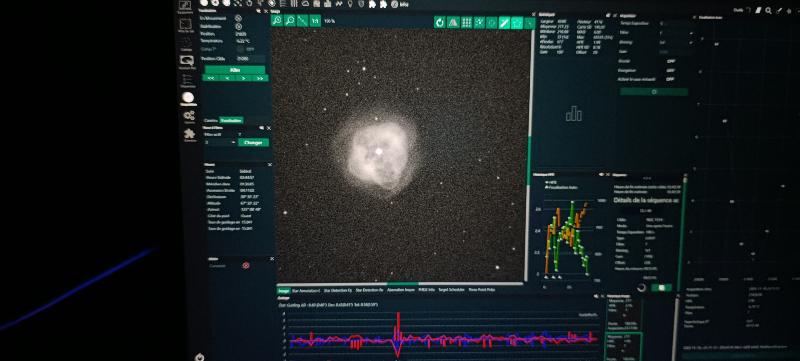Select the Acquisition sidebar icon
This screenshot has width=800, height=361.
tap(188, 99)
